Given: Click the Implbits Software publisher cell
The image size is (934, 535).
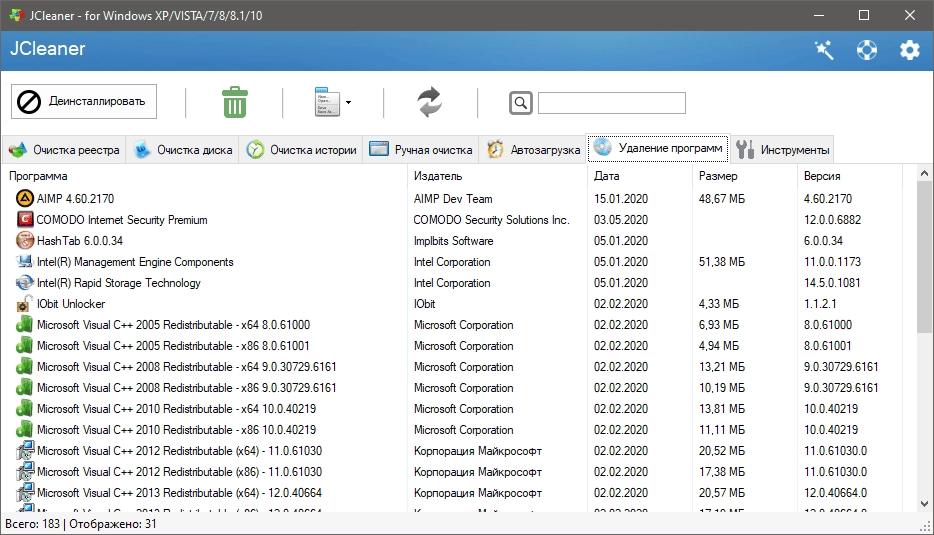Looking at the screenshot, I should 453,241.
